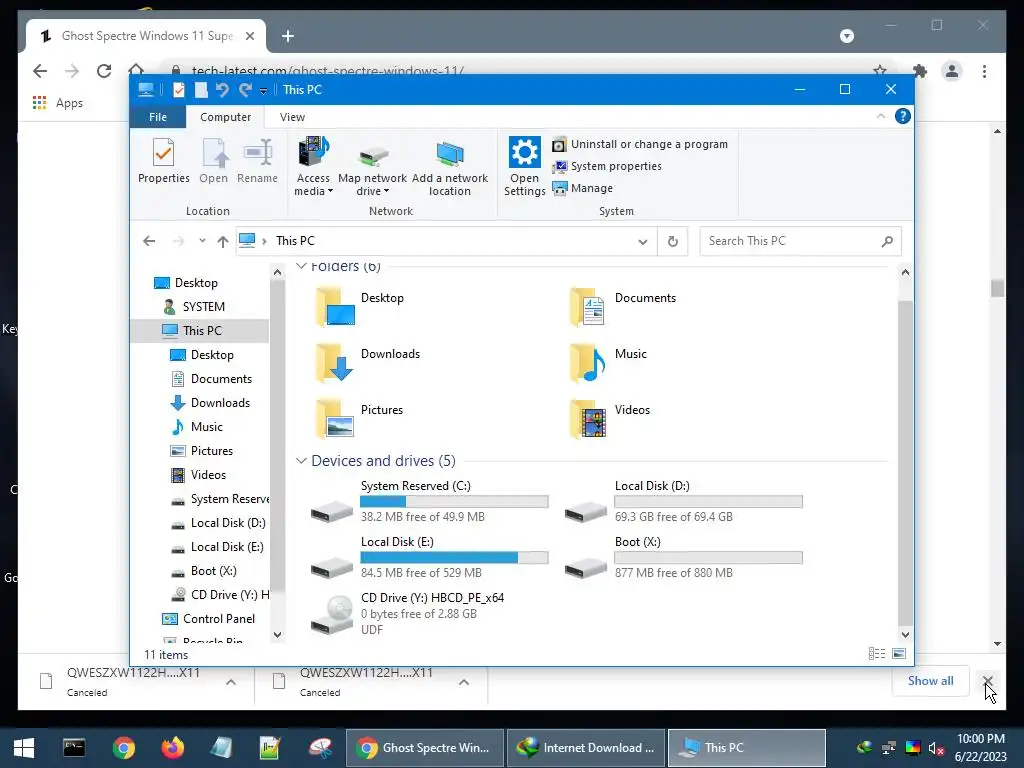Select Local Disk (E:) drive in main pane

(429, 557)
